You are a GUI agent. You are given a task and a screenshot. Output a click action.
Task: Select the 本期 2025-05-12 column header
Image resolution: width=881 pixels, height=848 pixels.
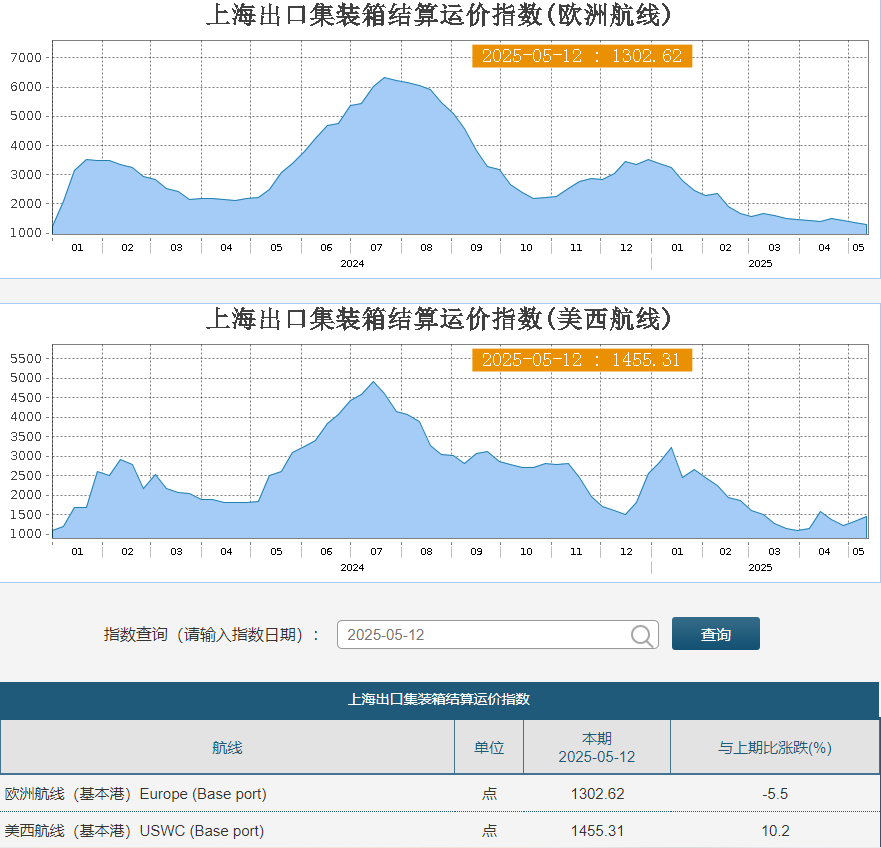pyautogui.click(x=597, y=747)
